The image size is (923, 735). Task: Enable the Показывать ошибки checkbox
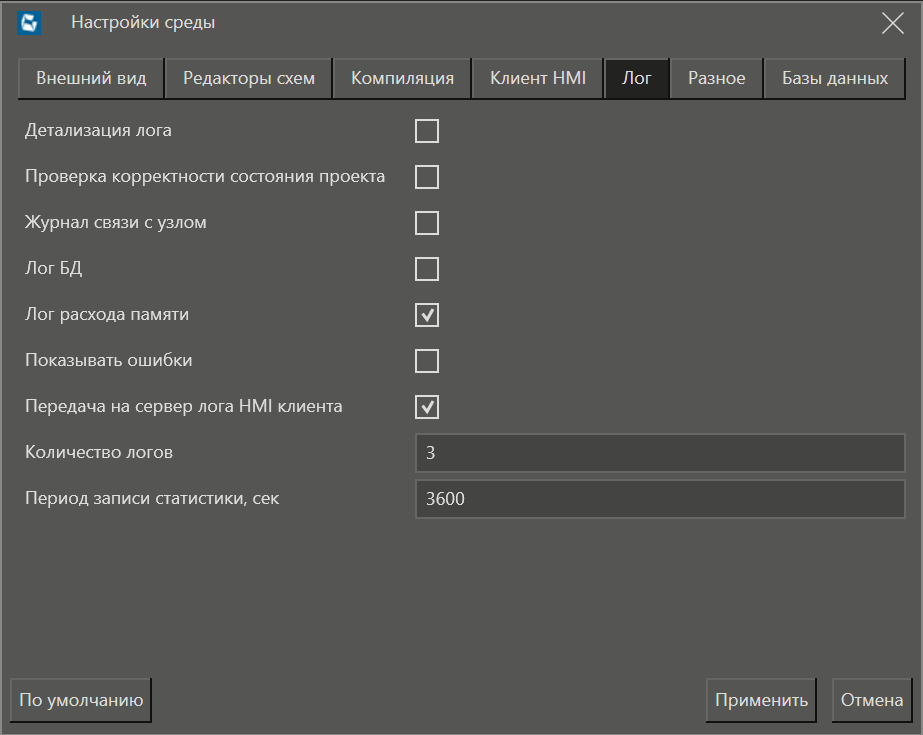[427, 361]
